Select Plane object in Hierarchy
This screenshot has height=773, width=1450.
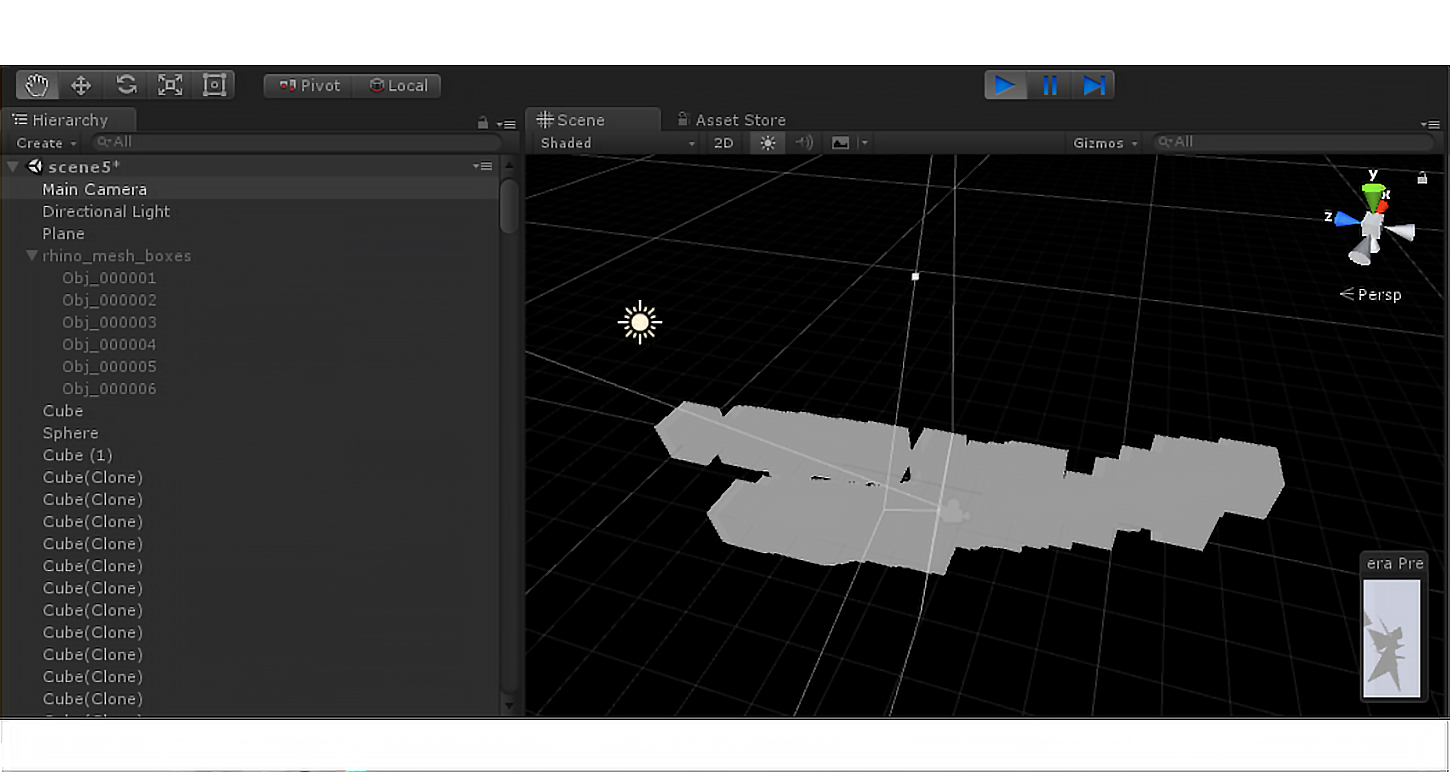(63, 233)
